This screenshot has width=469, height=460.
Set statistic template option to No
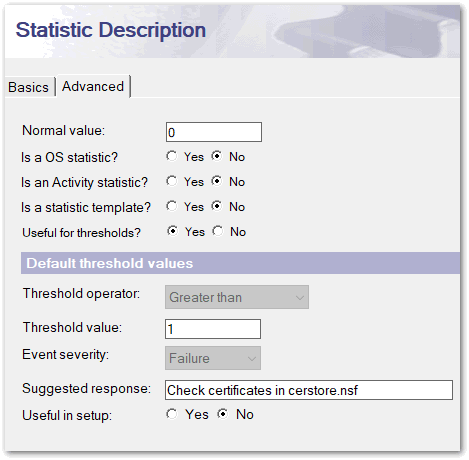(x=217, y=206)
